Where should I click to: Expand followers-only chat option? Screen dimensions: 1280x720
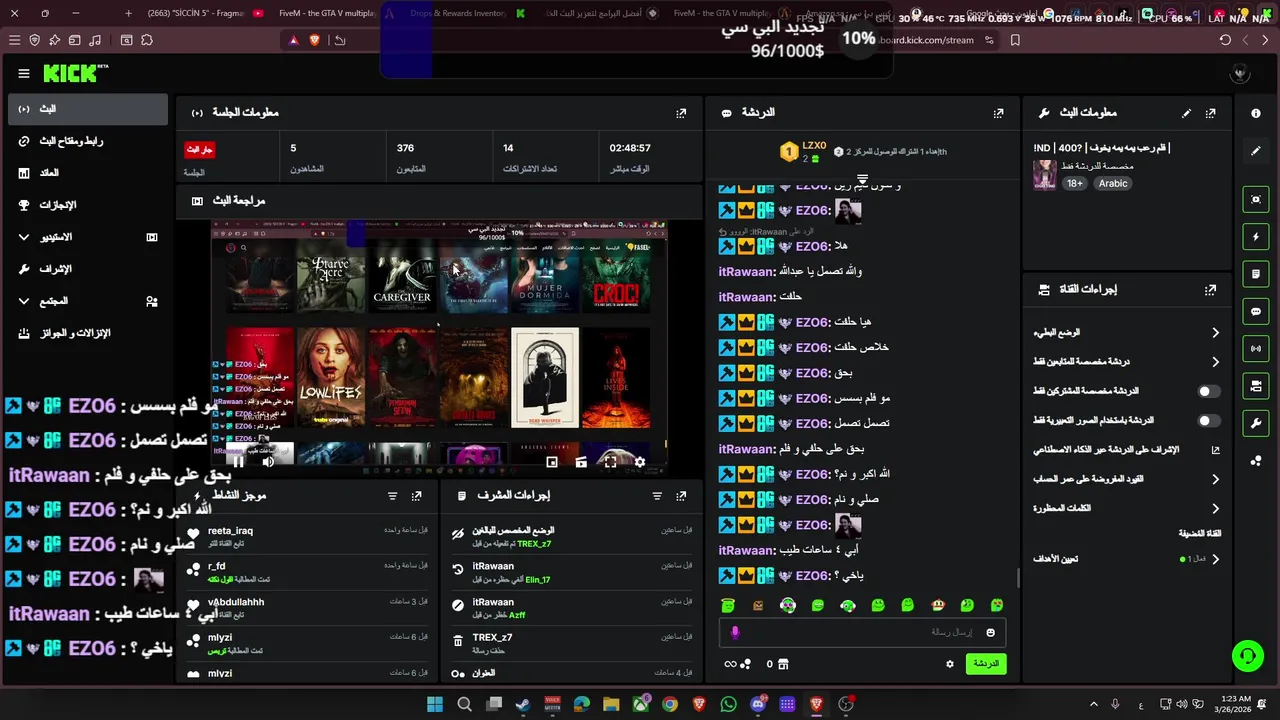click(1127, 362)
